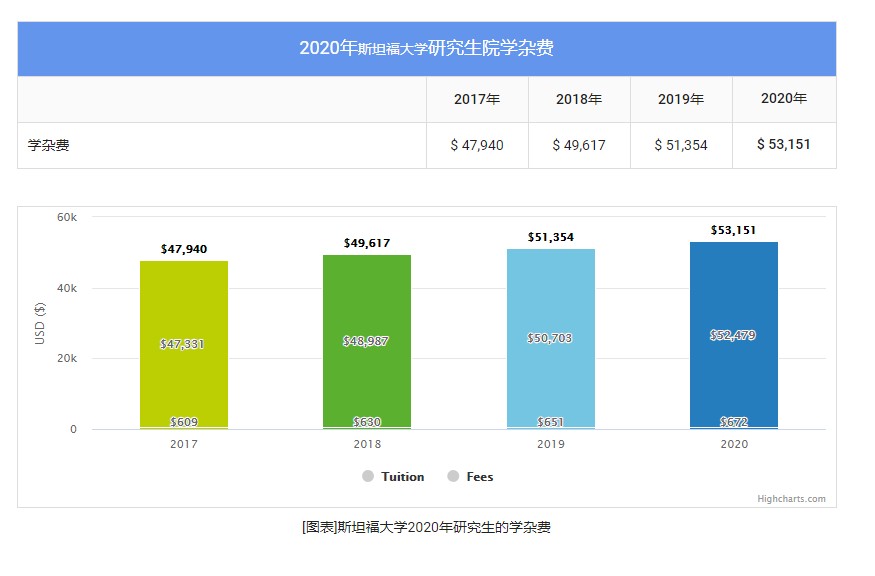The width and height of the screenshot is (875, 576).
Task: Select the 2018年 table column header
Action: (579, 100)
